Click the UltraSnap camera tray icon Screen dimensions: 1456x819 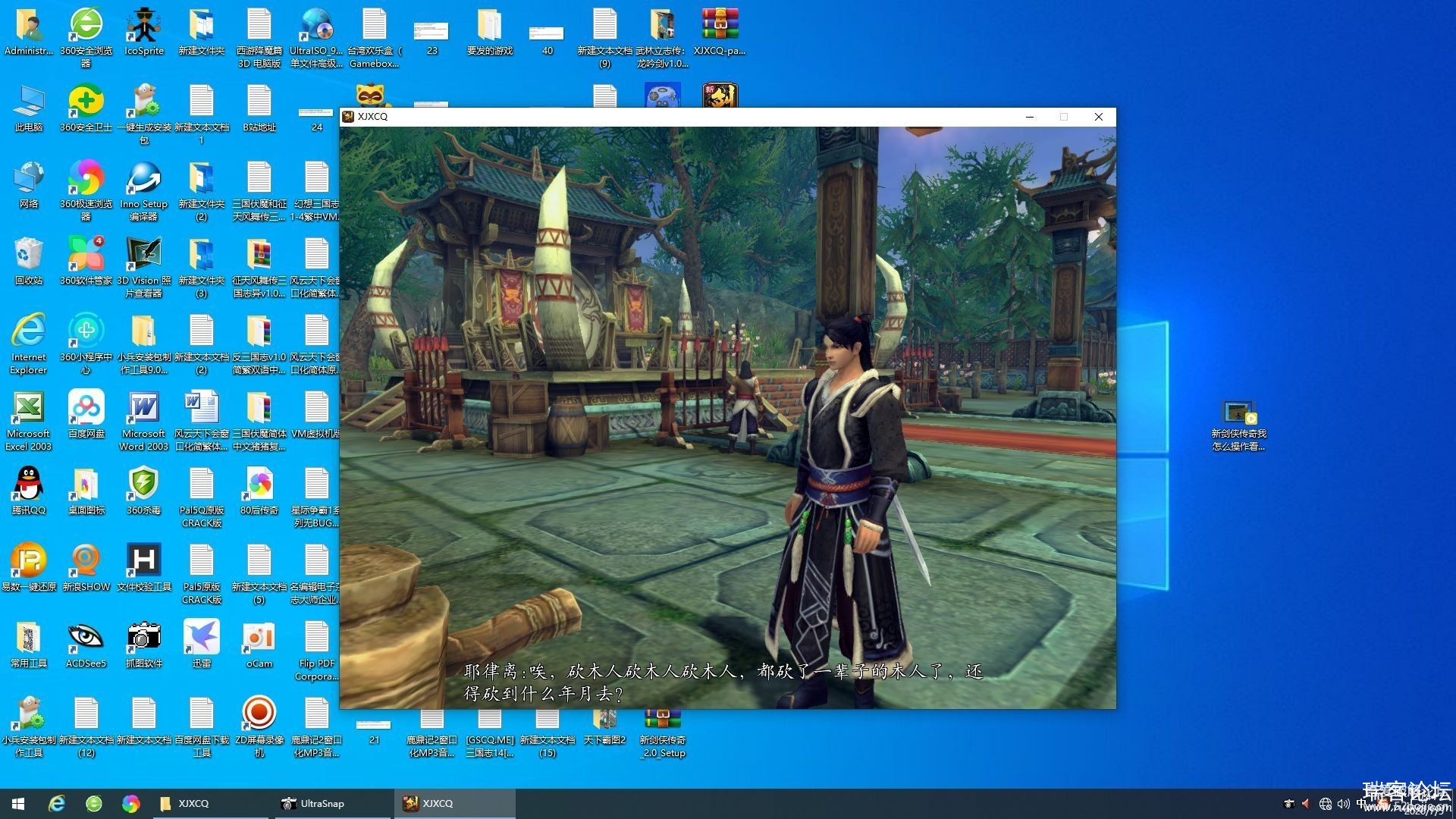[1288, 803]
